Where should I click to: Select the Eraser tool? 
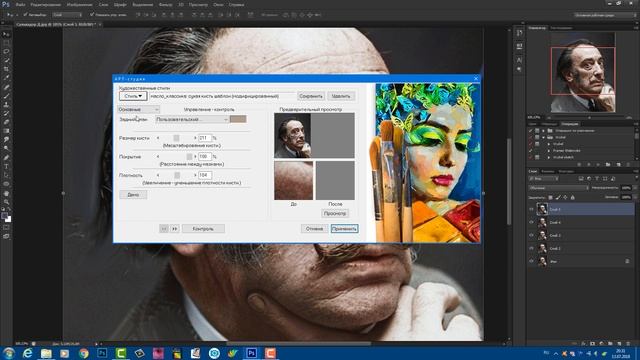pyautogui.click(x=6, y=122)
